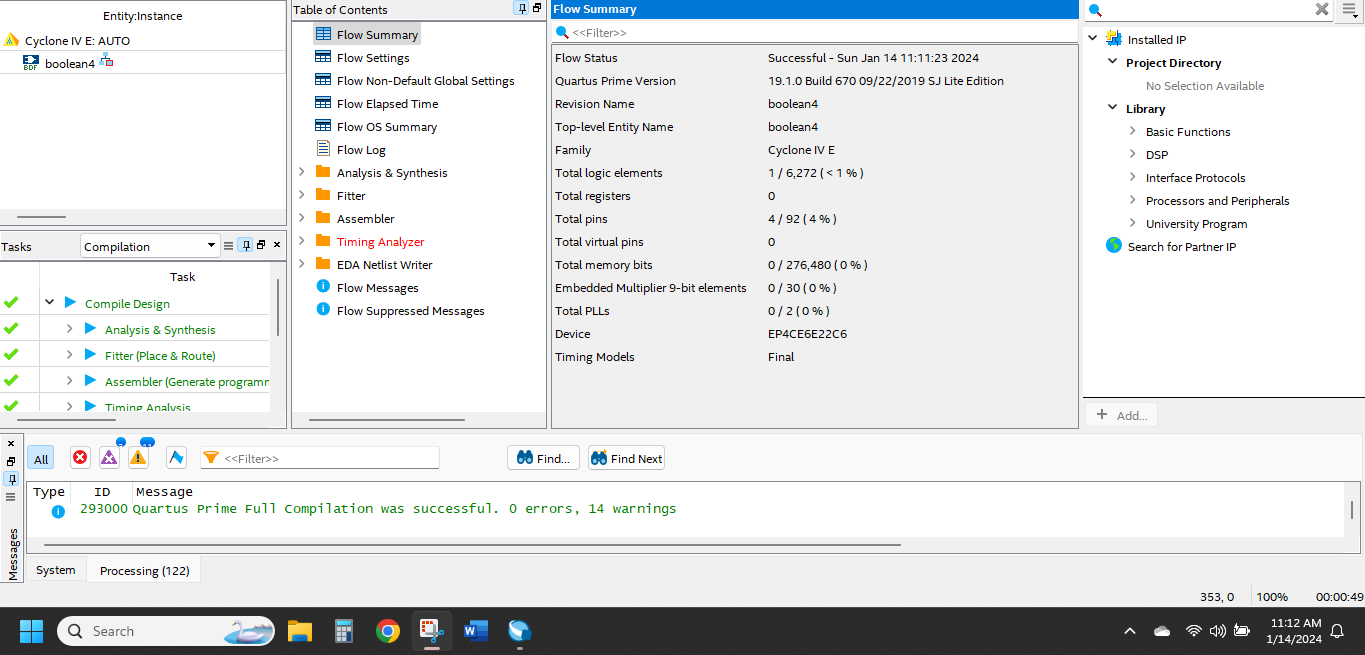
Task: Collapse the Compile Design task tree
Action: pos(49,302)
